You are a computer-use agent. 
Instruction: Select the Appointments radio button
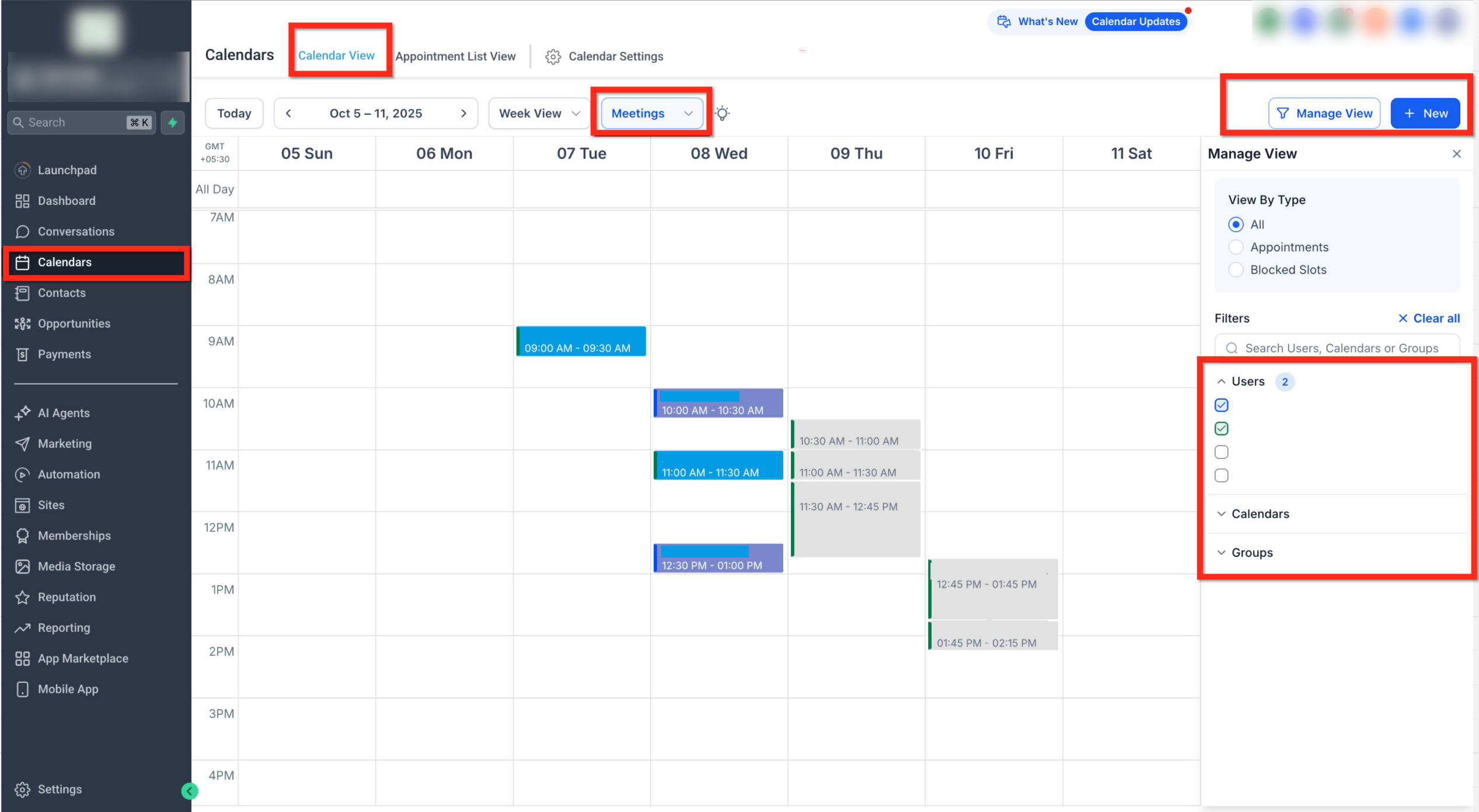(x=1236, y=247)
